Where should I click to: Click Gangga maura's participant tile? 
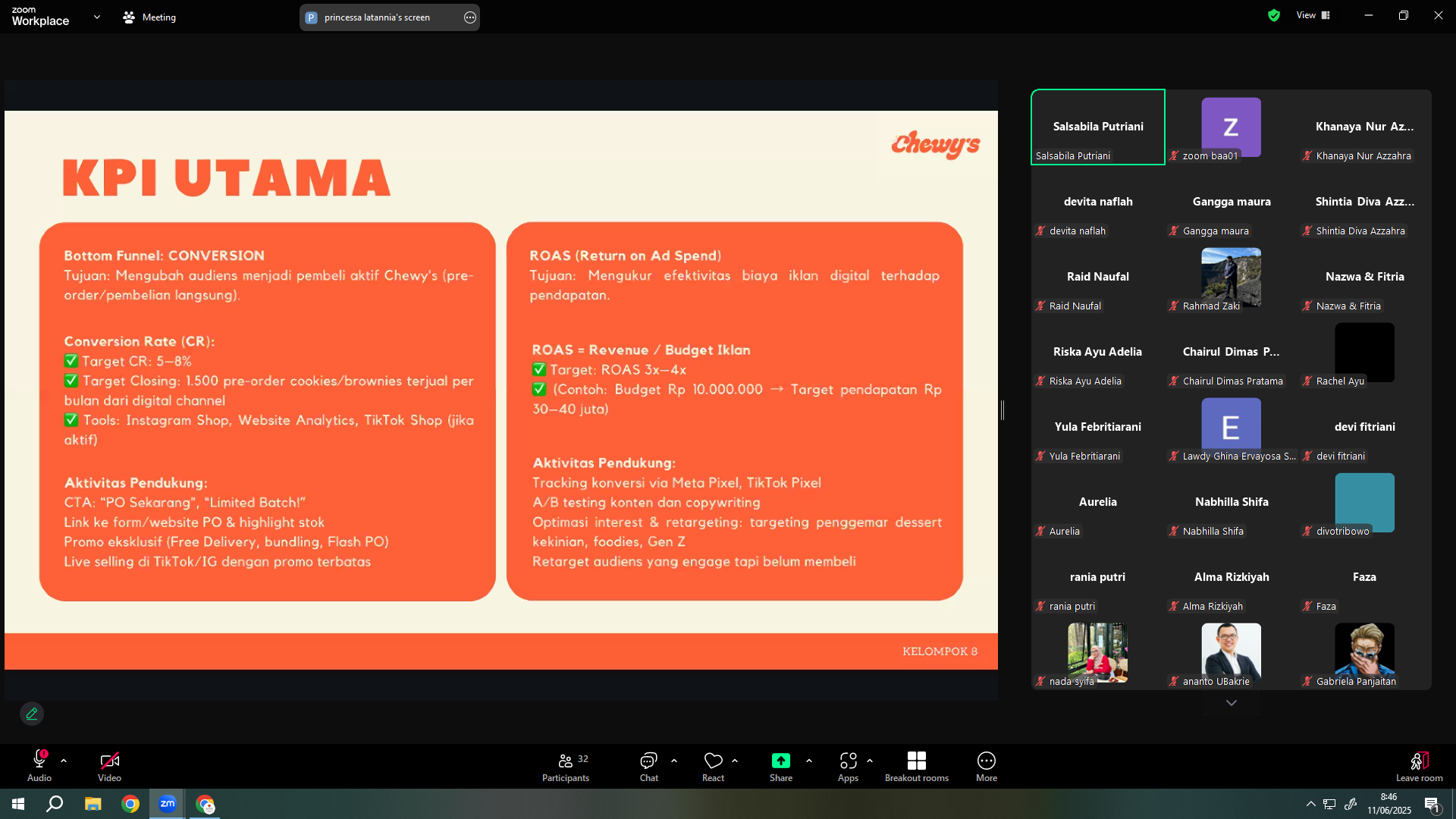tap(1232, 202)
